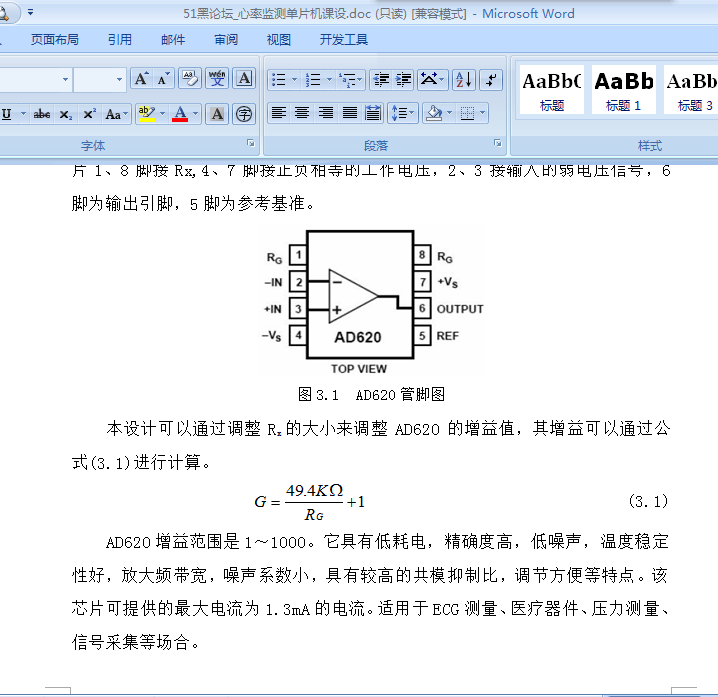Open the font name dropdown
This screenshot has width=718, height=697.
(x=65, y=79)
